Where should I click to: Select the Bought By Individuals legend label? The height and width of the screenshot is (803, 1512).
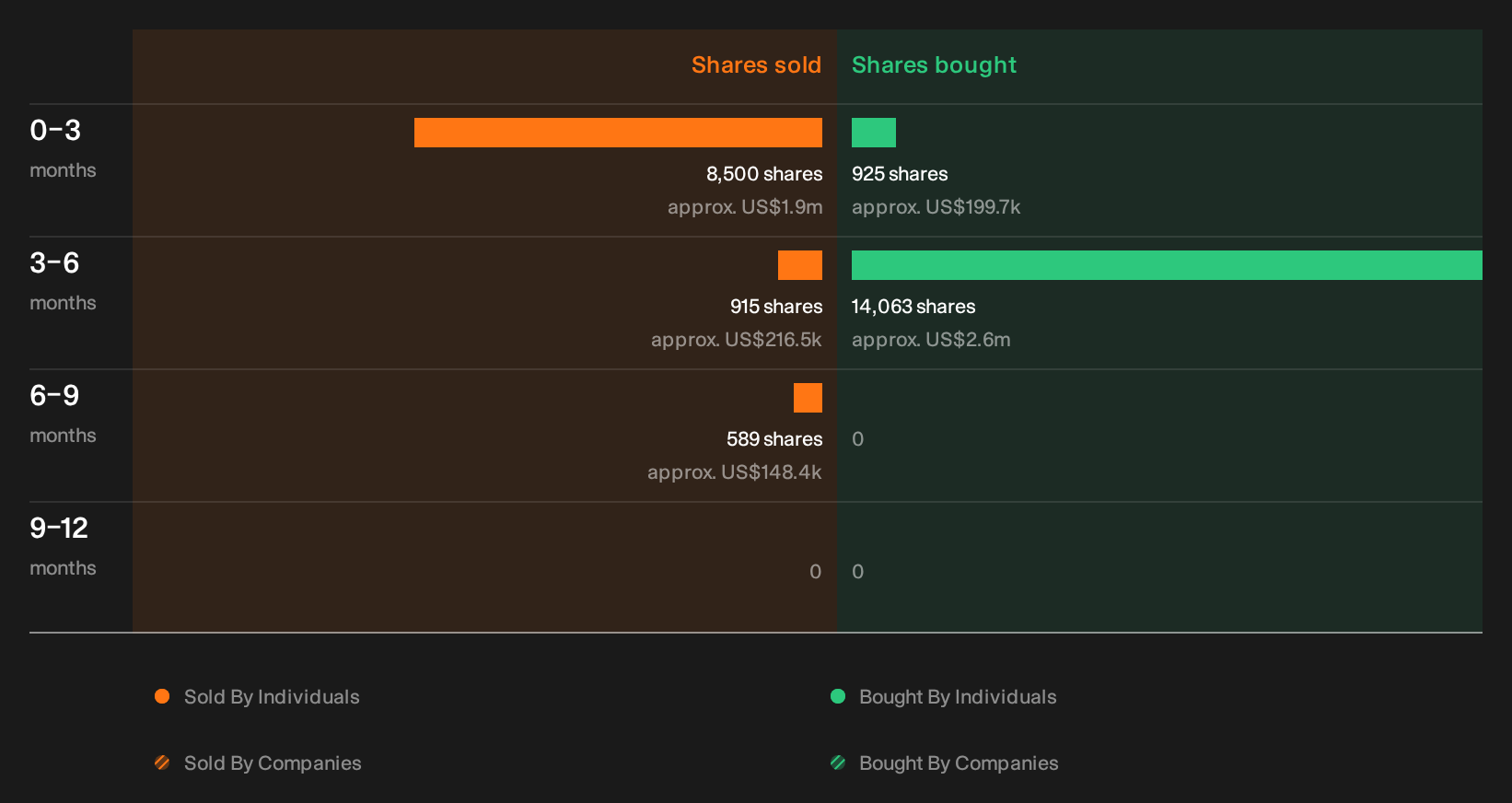958,697
